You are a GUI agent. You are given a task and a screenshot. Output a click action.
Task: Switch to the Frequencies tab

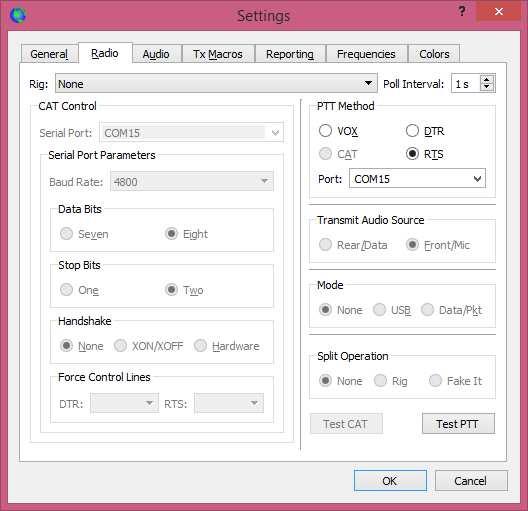[366, 54]
